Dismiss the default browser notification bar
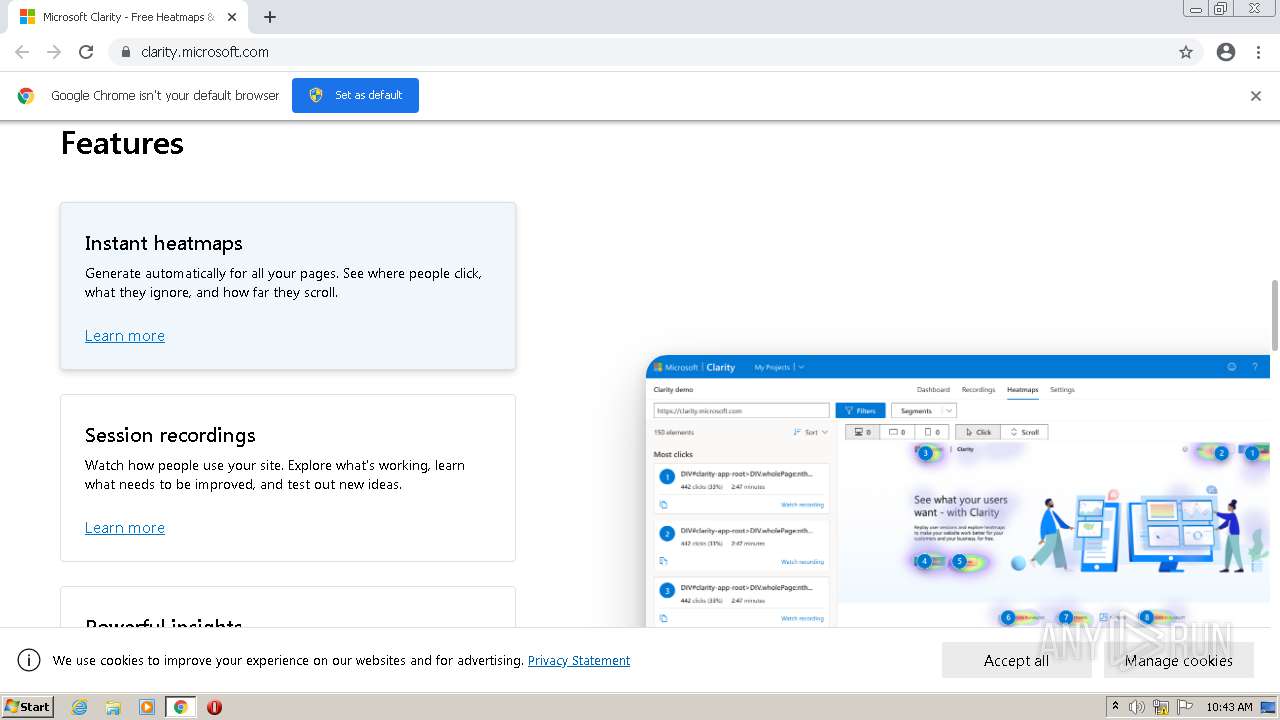Image resolution: width=1280 pixels, height=720 pixels. 1256,96
